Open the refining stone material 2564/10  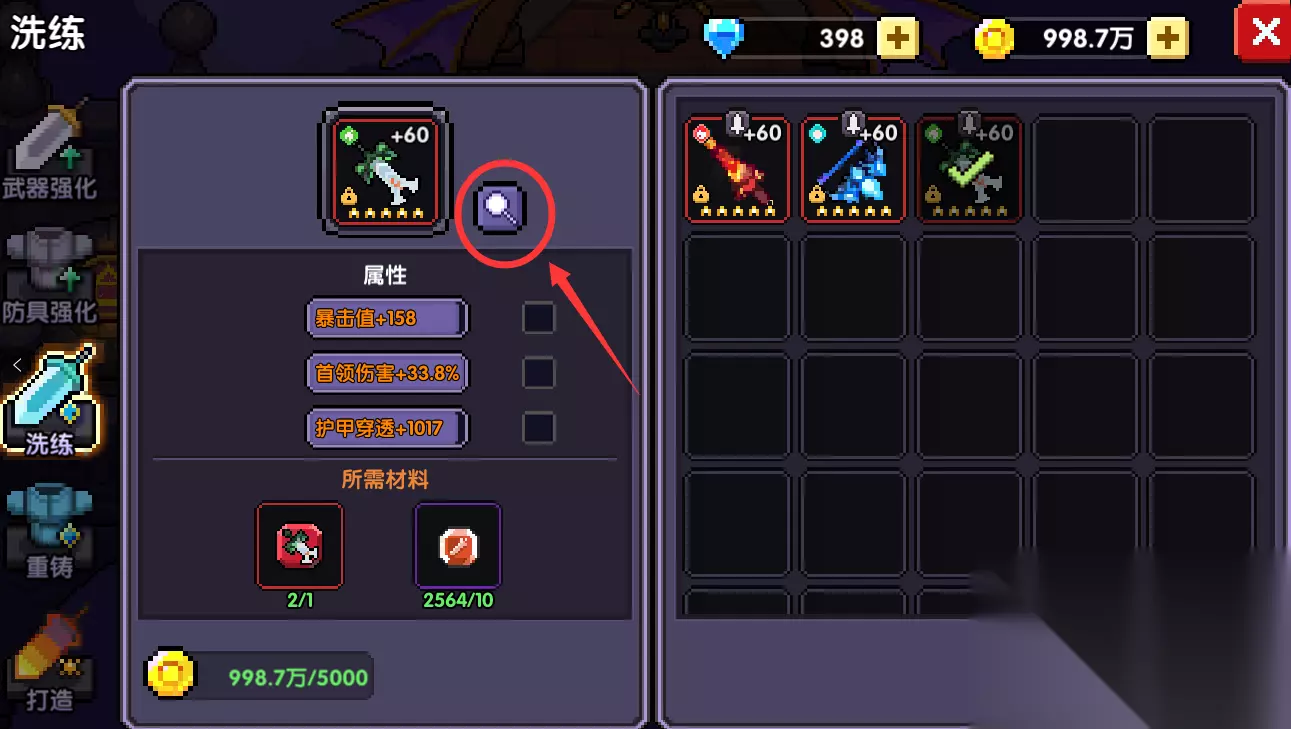click(458, 546)
